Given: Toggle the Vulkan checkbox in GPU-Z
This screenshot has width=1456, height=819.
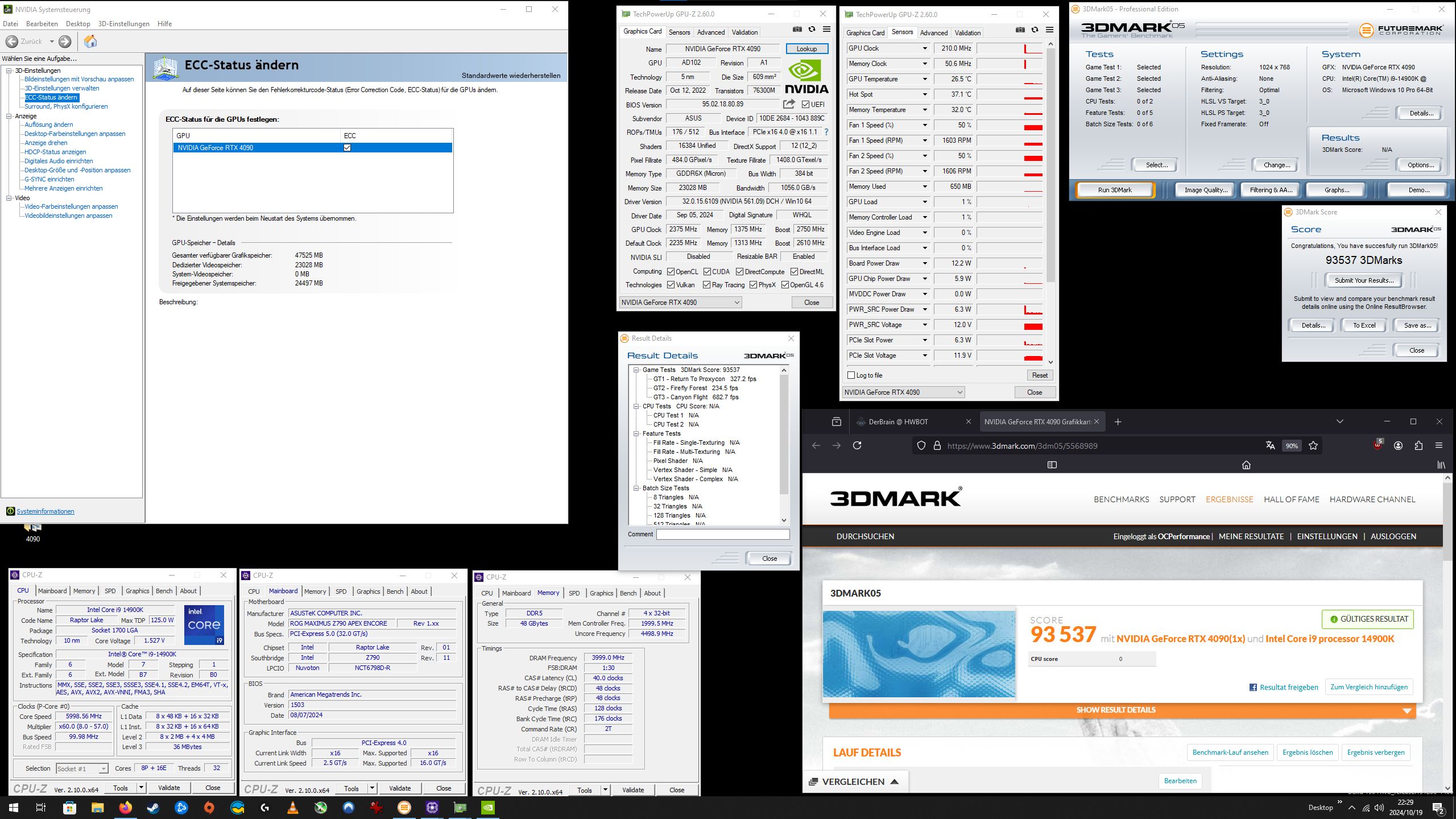Looking at the screenshot, I should click(671, 284).
